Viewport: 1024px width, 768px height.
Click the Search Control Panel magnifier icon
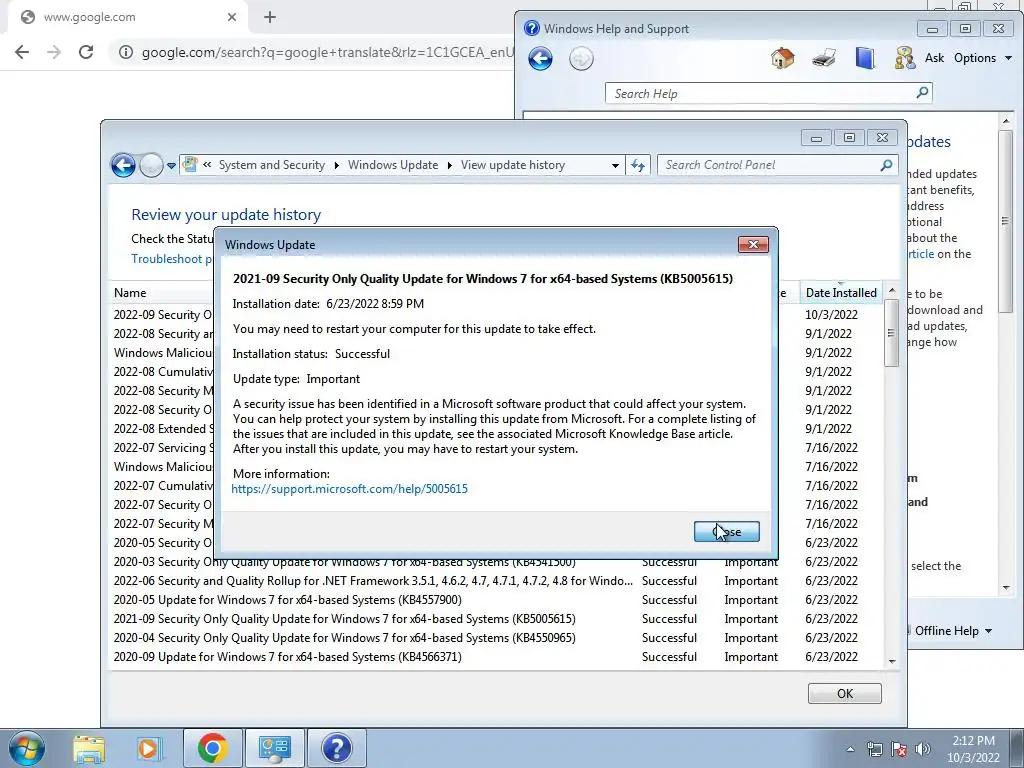click(x=886, y=165)
